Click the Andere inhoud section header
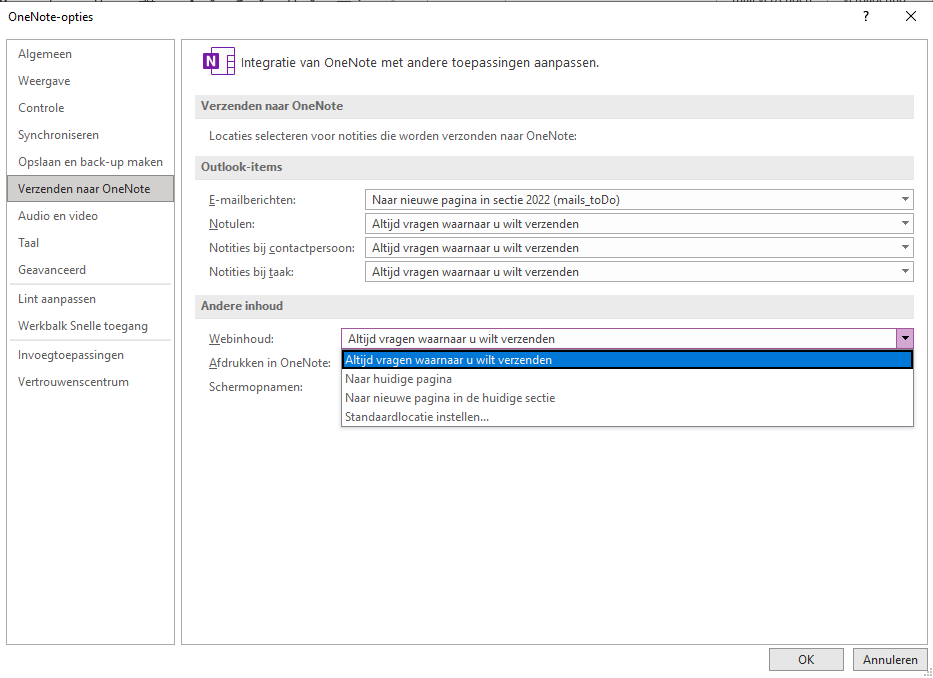Screen dimensions: 933x678 242,306
